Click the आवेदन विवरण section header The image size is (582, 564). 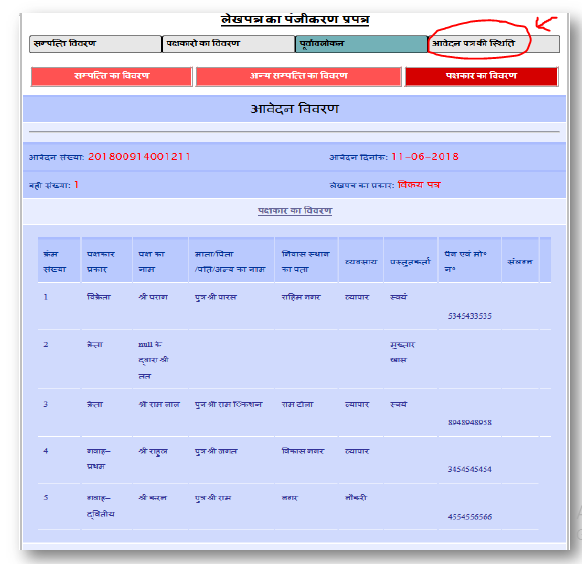(x=294, y=109)
